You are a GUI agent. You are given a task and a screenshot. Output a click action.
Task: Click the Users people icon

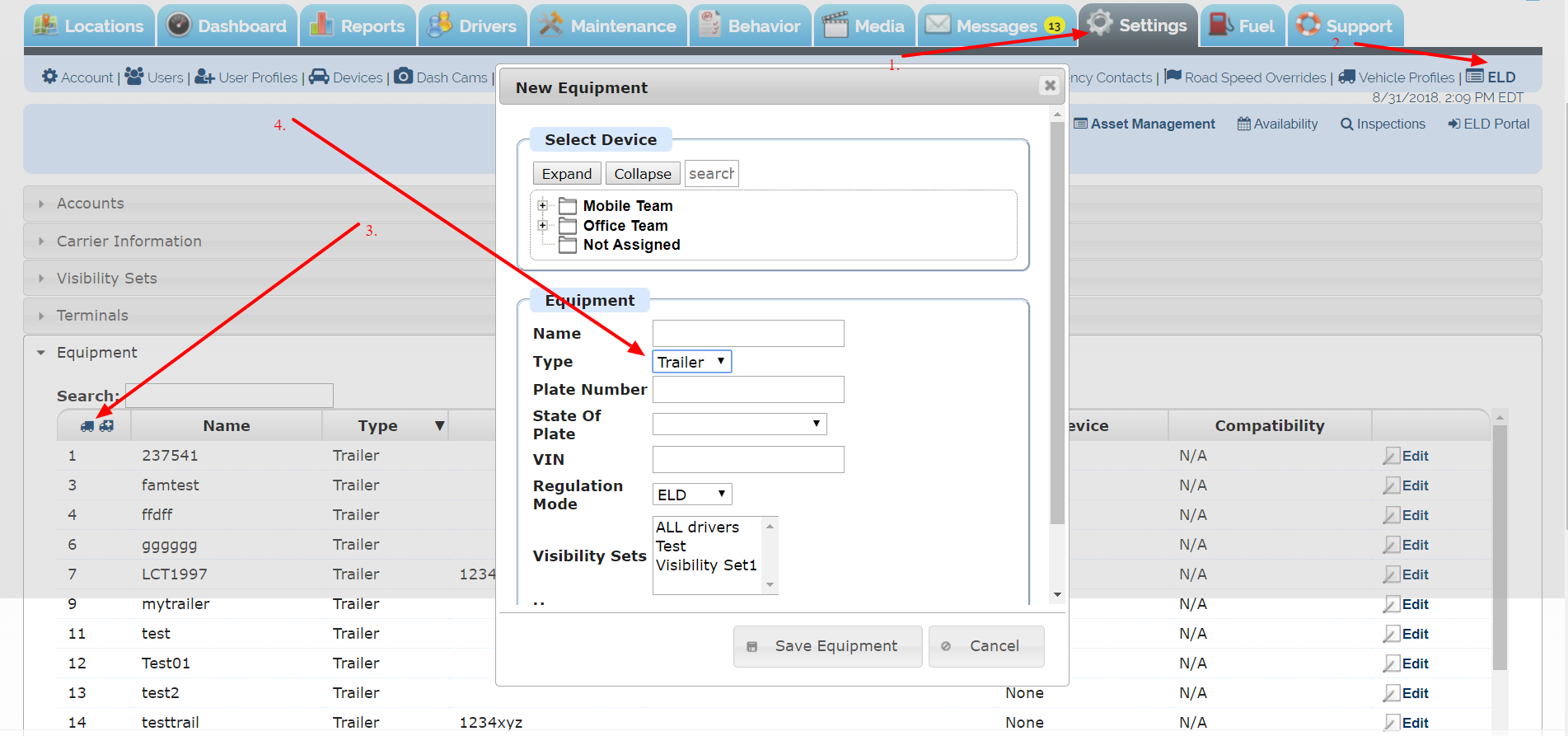(x=134, y=76)
